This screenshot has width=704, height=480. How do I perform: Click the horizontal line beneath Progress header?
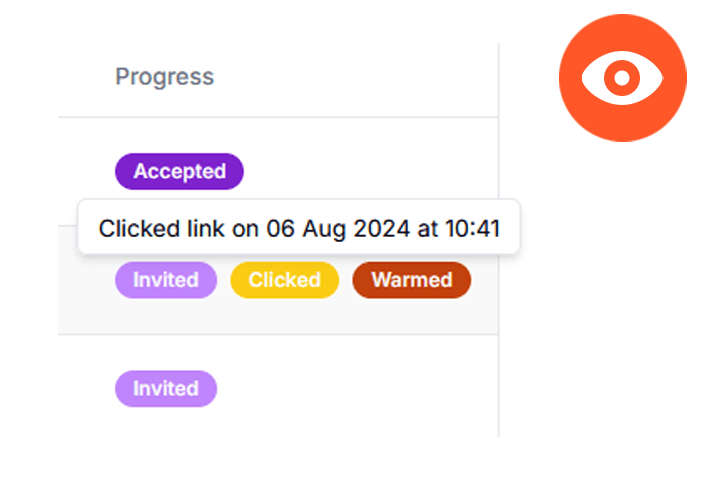click(x=278, y=117)
